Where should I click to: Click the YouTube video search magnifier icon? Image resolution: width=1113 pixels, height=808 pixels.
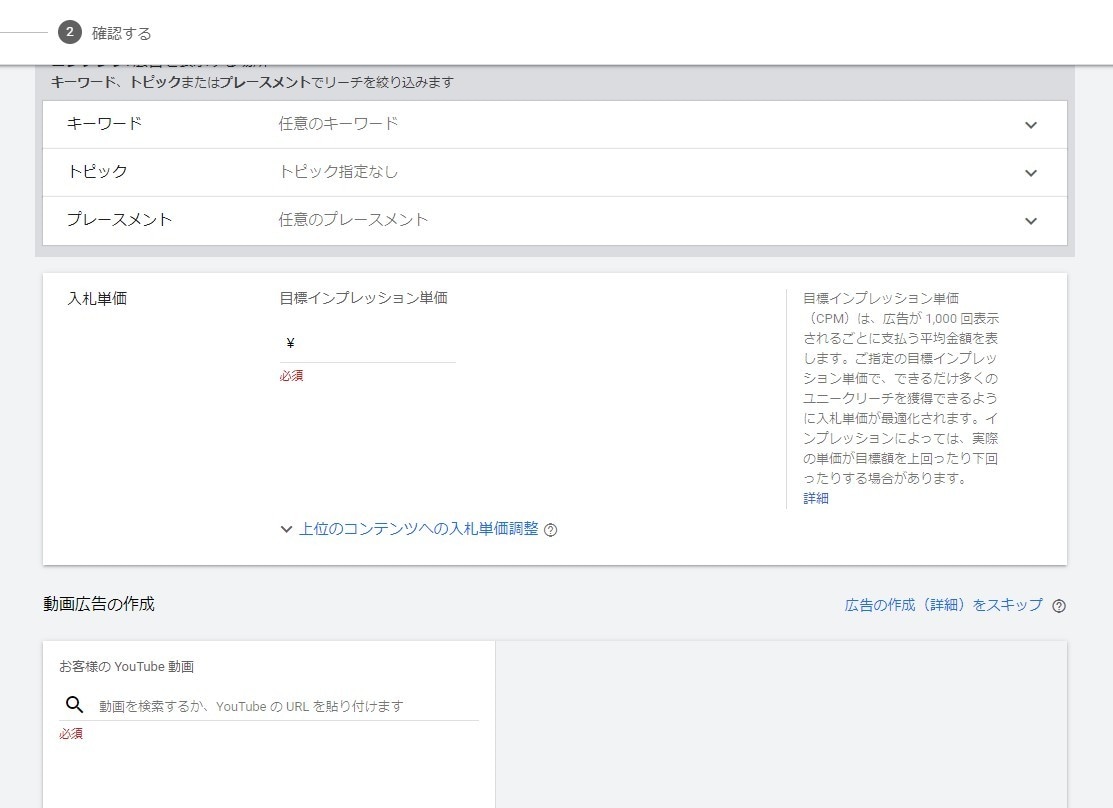[75, 704]
